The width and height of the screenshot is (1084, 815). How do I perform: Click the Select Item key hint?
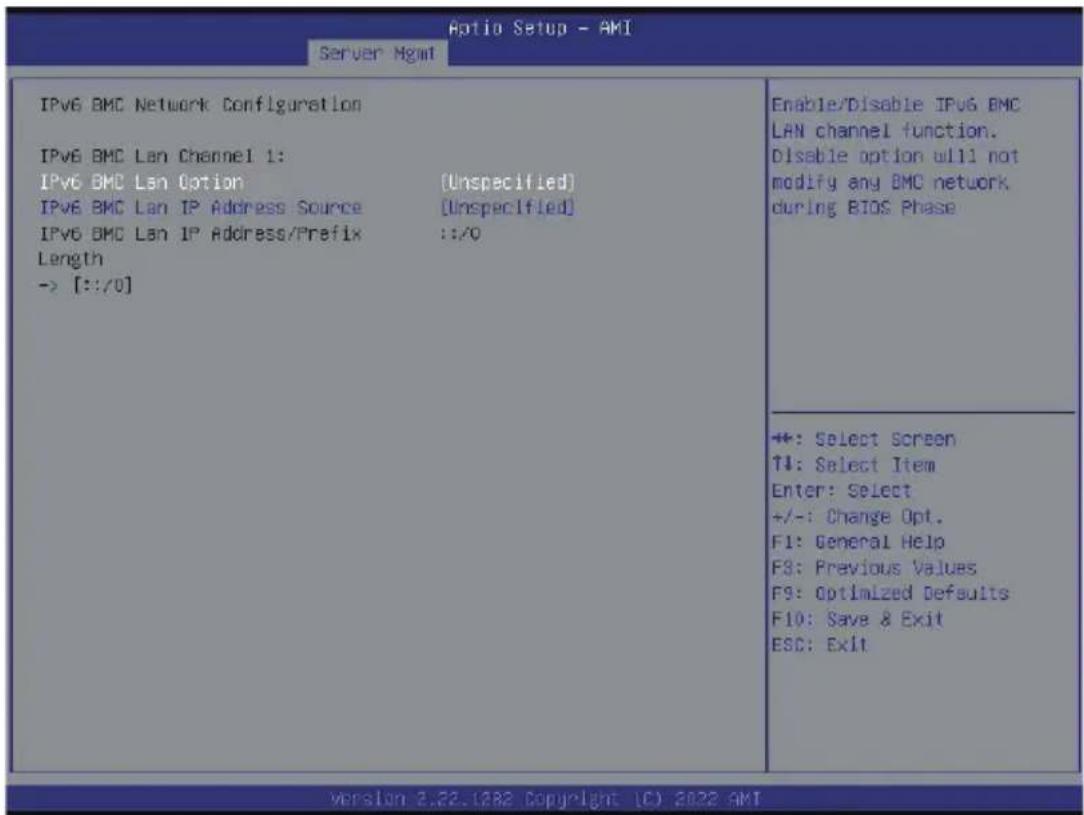pos(854,465)
